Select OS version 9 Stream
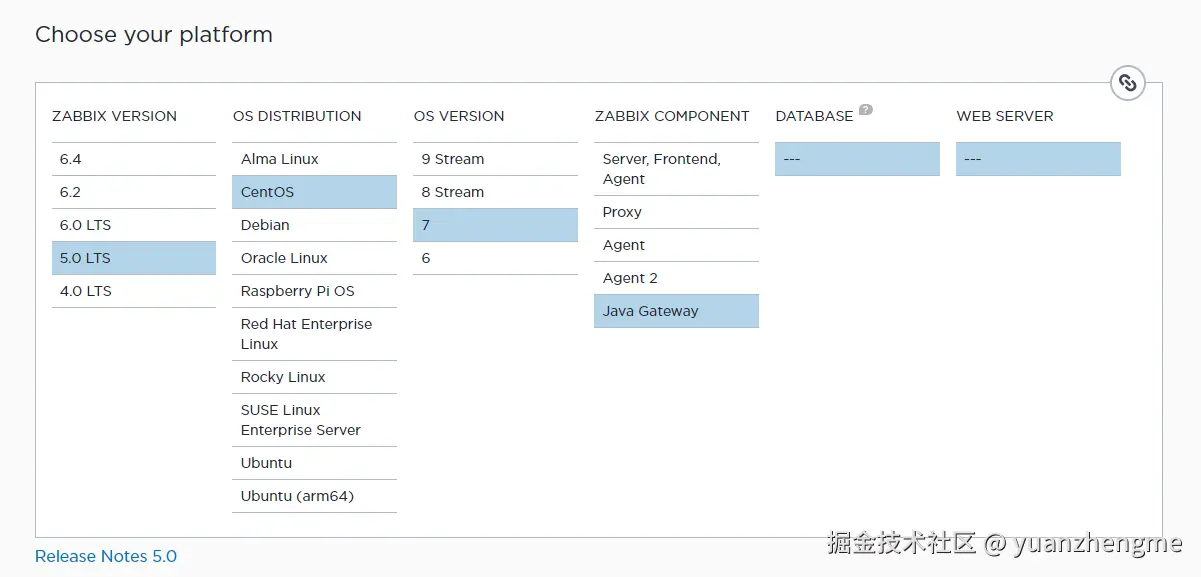1201x577 pixels. (495, 159)
